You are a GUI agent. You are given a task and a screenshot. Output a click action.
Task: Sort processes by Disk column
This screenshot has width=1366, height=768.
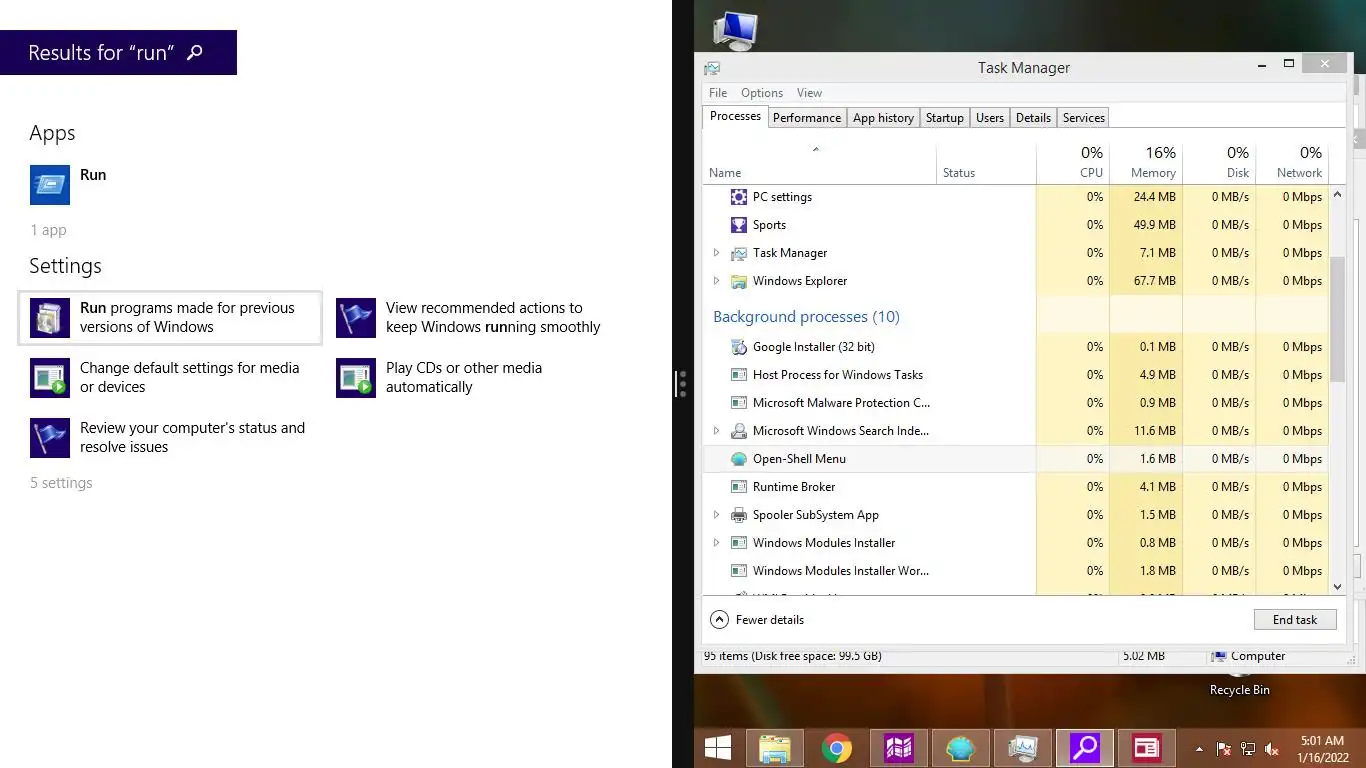tap(1219, 163)
